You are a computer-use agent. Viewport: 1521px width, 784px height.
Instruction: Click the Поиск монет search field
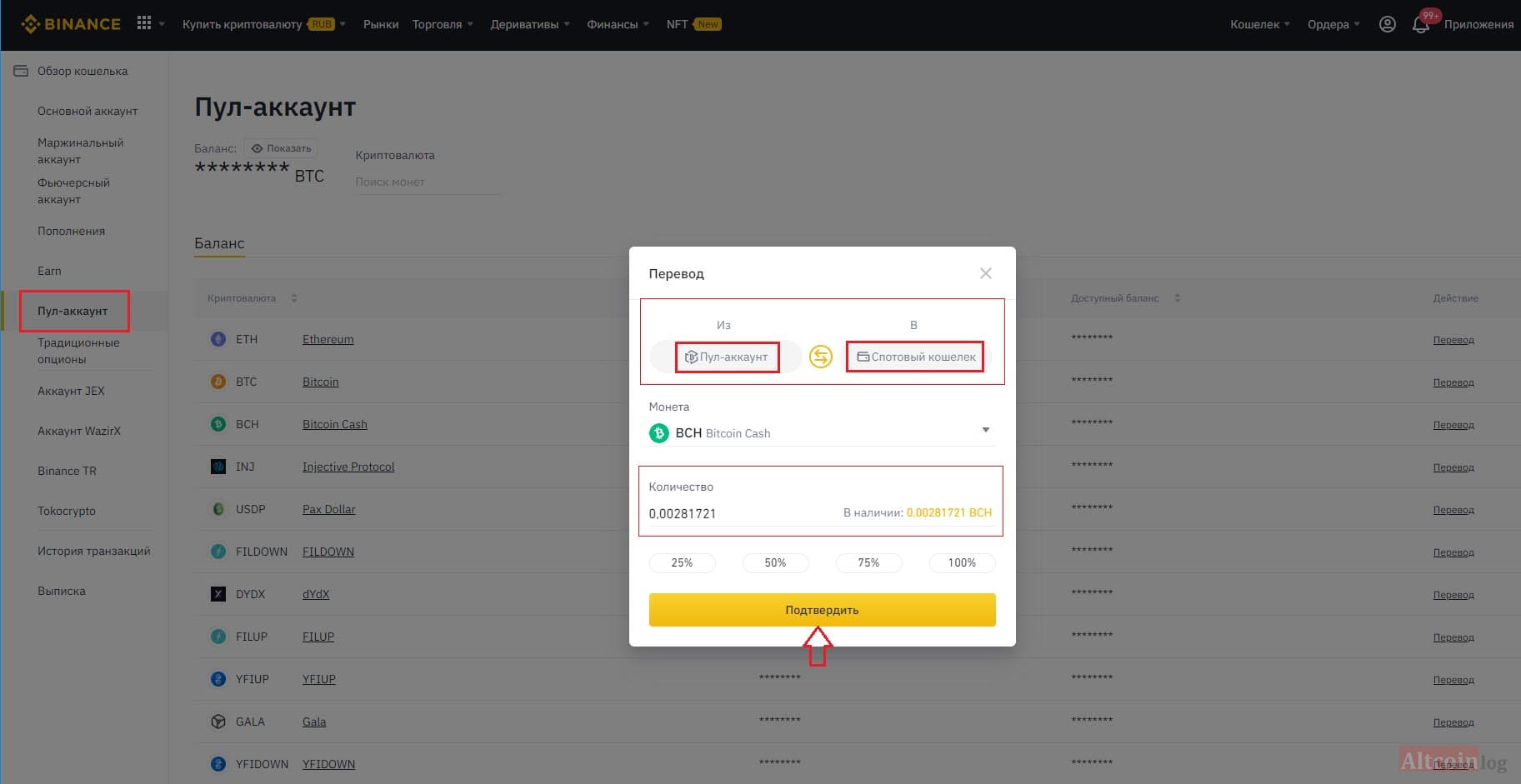point(428,182)
